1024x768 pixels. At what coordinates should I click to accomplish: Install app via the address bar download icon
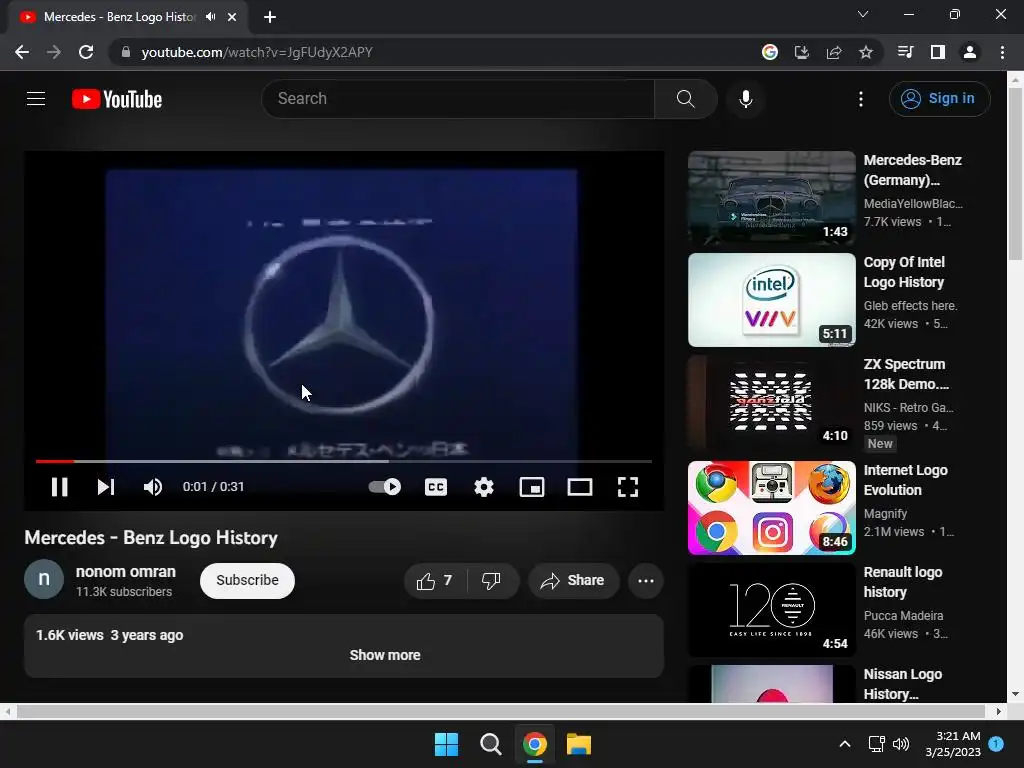[x=801, y=52]
